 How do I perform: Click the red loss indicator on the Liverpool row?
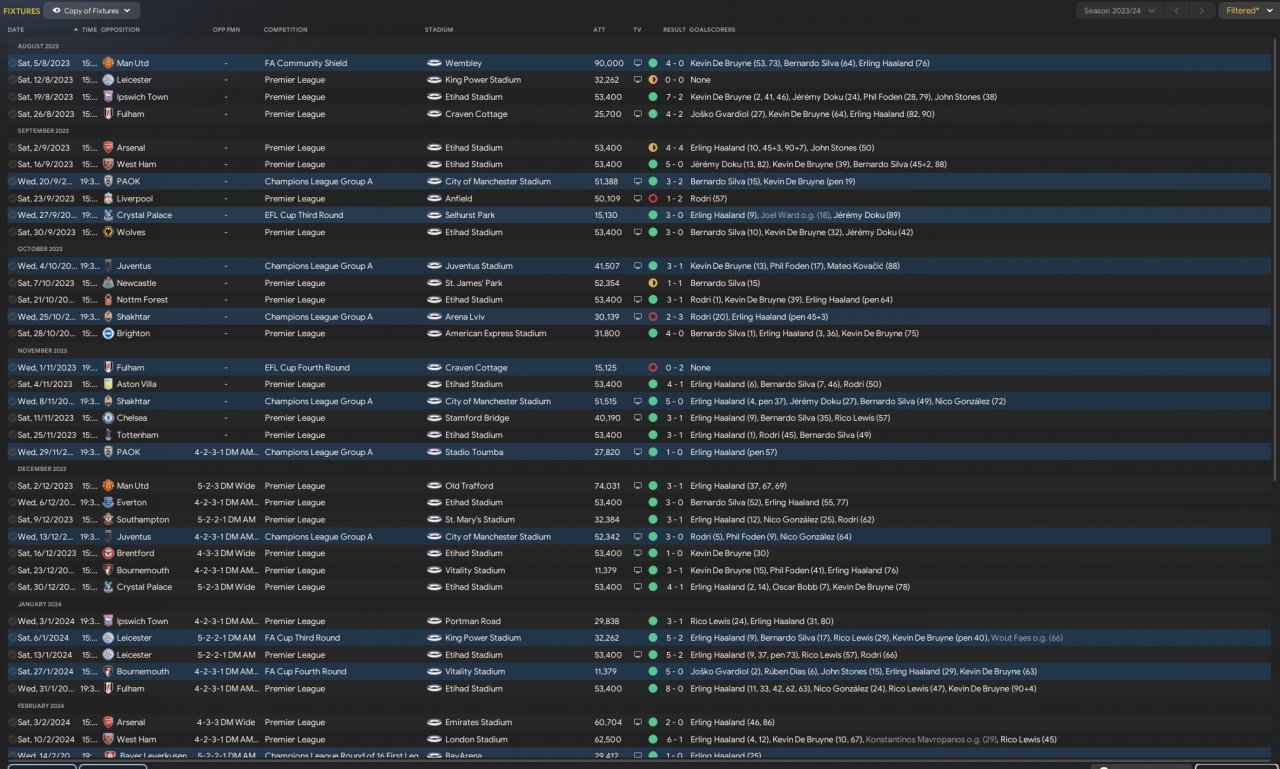(653, 199)
